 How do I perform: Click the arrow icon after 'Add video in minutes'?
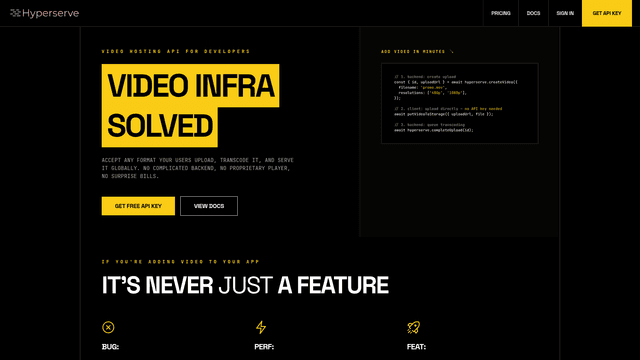[x=451, y=51]
